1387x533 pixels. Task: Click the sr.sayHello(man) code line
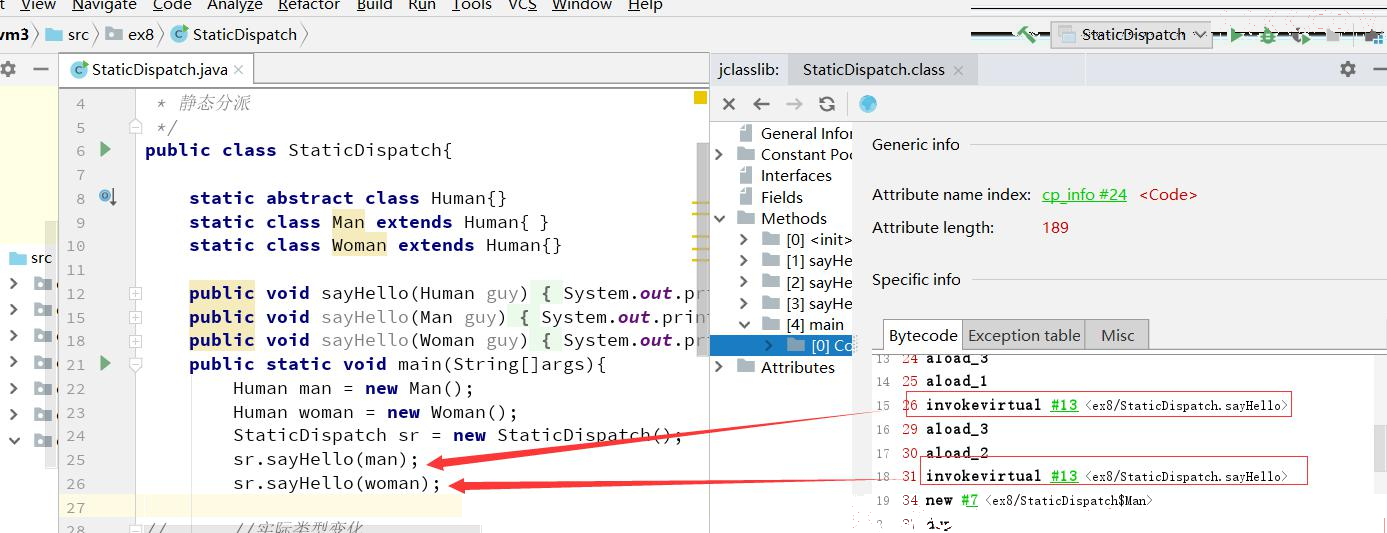(326, 460)
